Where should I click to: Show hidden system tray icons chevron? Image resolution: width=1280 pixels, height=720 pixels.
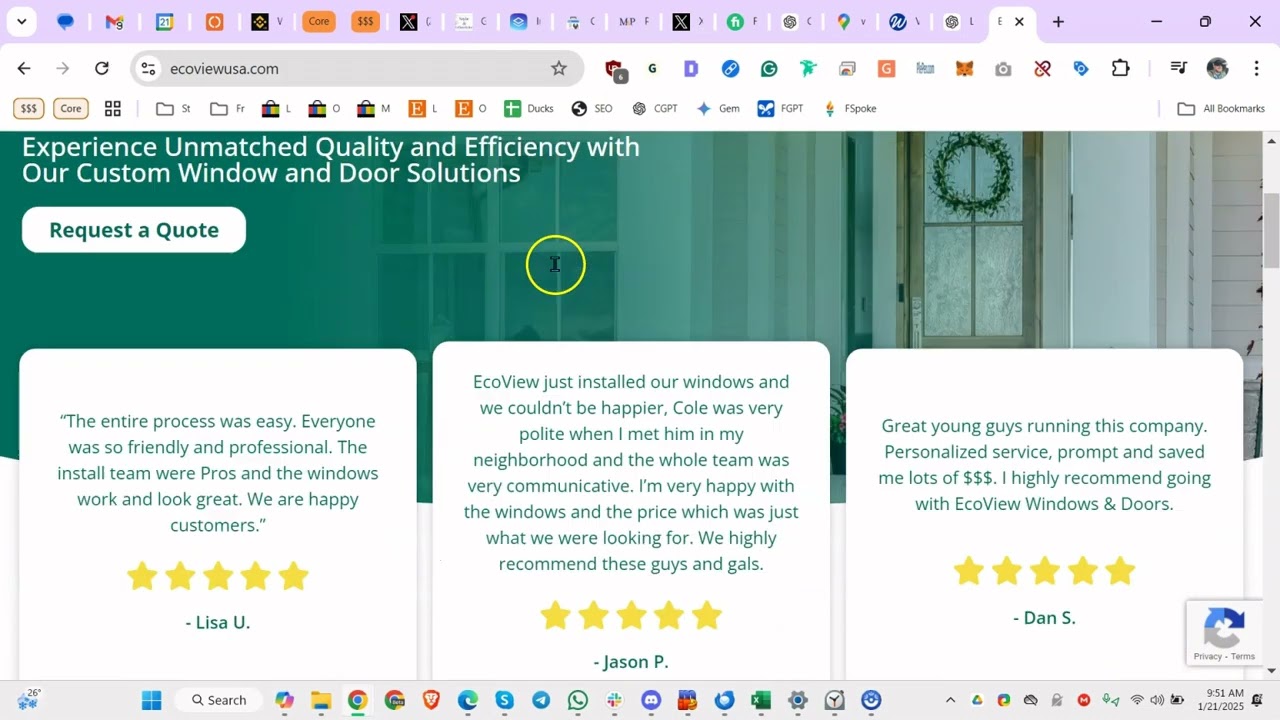pyautogui.click(x=950, y=700)
